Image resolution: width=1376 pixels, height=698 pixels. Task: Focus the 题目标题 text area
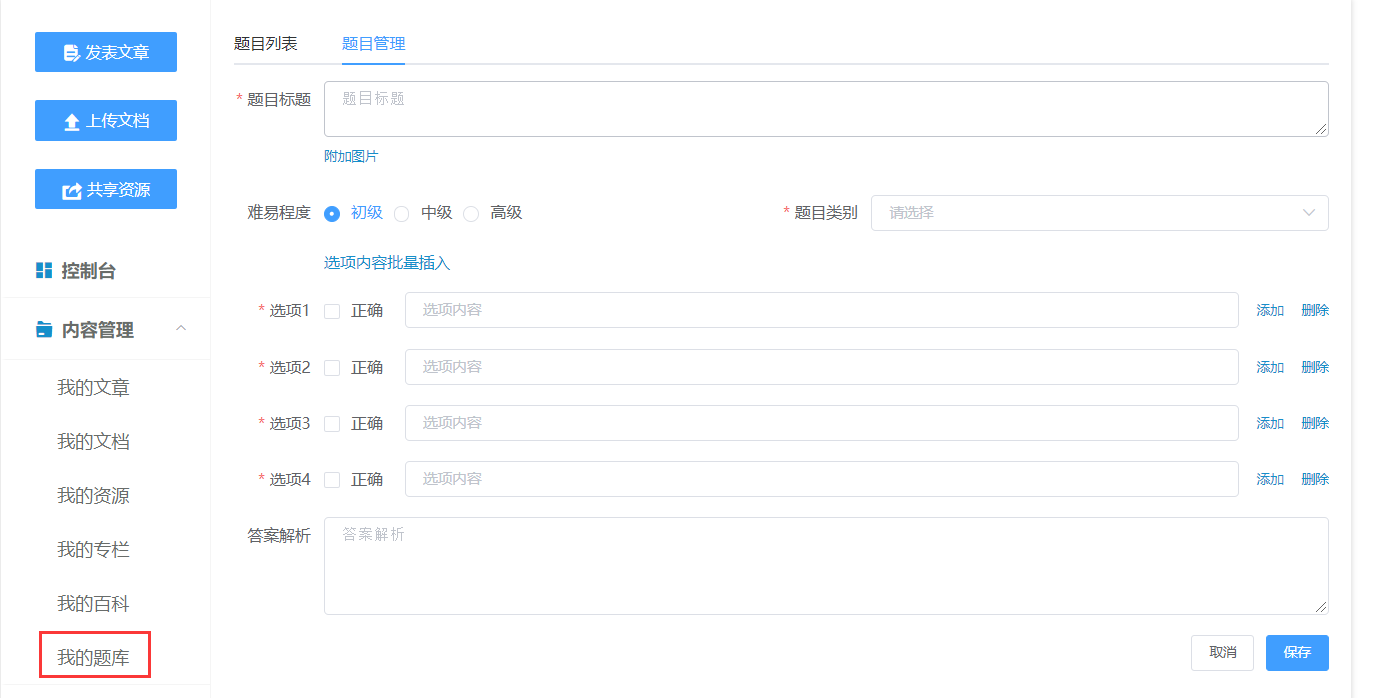(825, 109)
